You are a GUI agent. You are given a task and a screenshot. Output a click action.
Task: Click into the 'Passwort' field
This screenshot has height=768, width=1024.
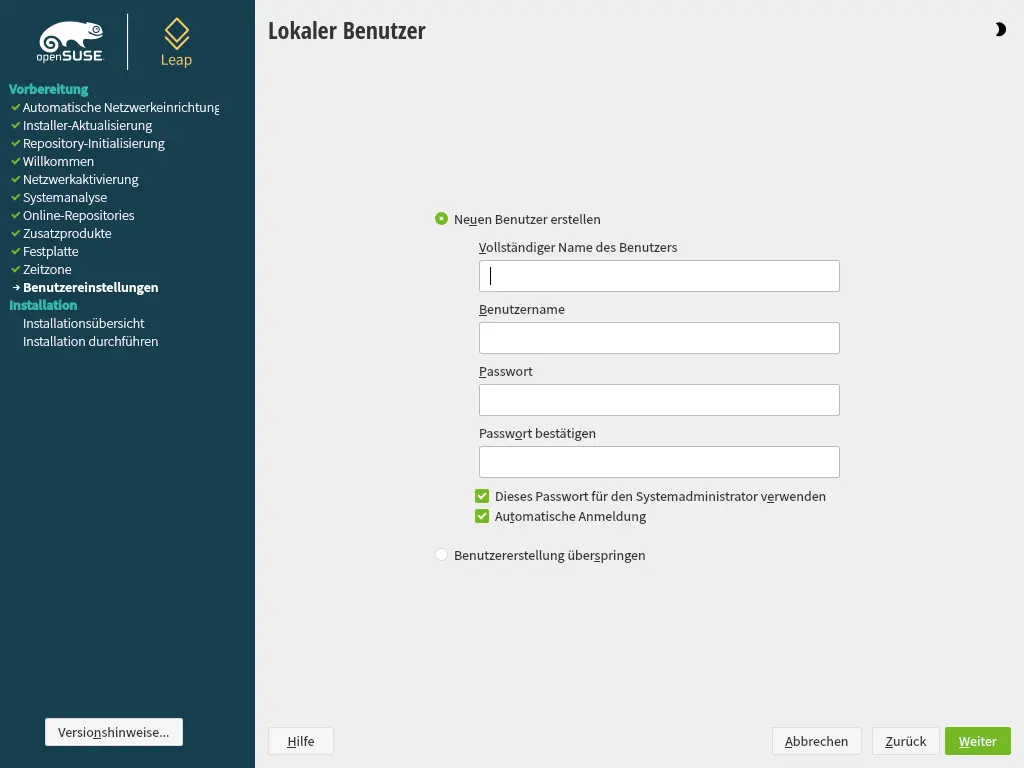[659, 400]
